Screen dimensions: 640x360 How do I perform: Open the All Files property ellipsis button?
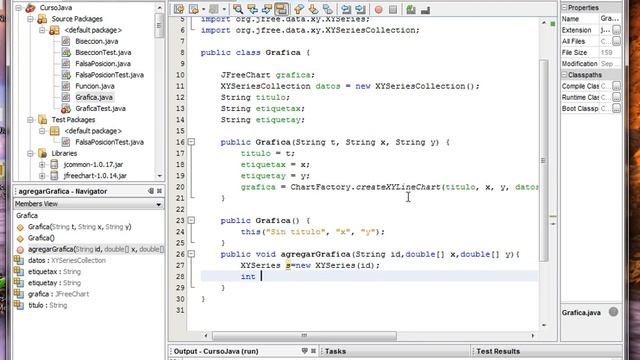tap(616, 41)
